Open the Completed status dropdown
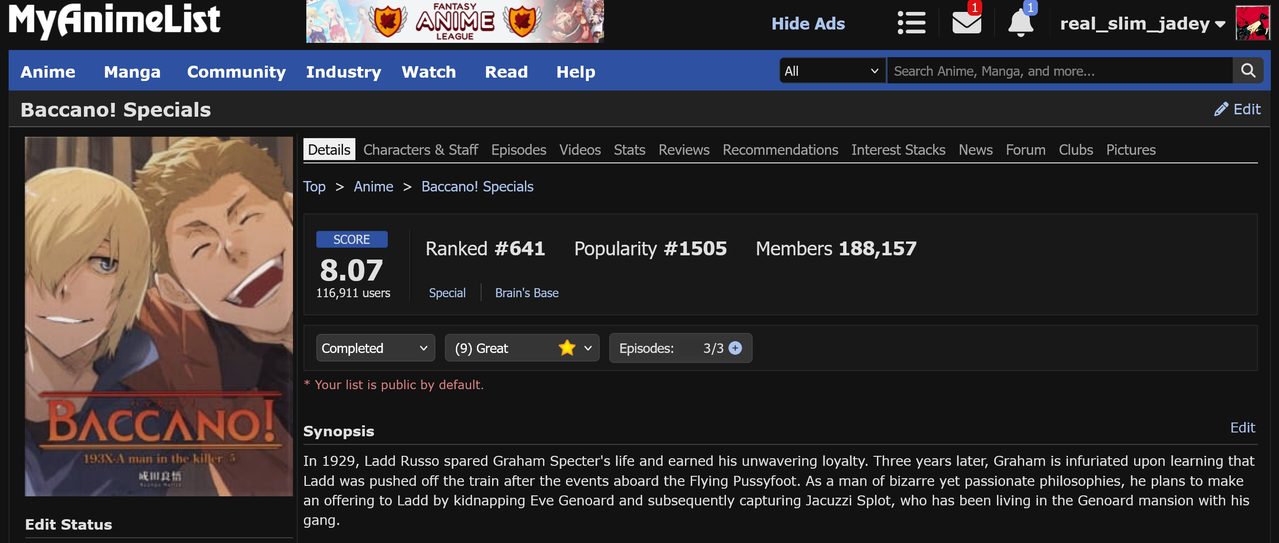 click(376, 348)
